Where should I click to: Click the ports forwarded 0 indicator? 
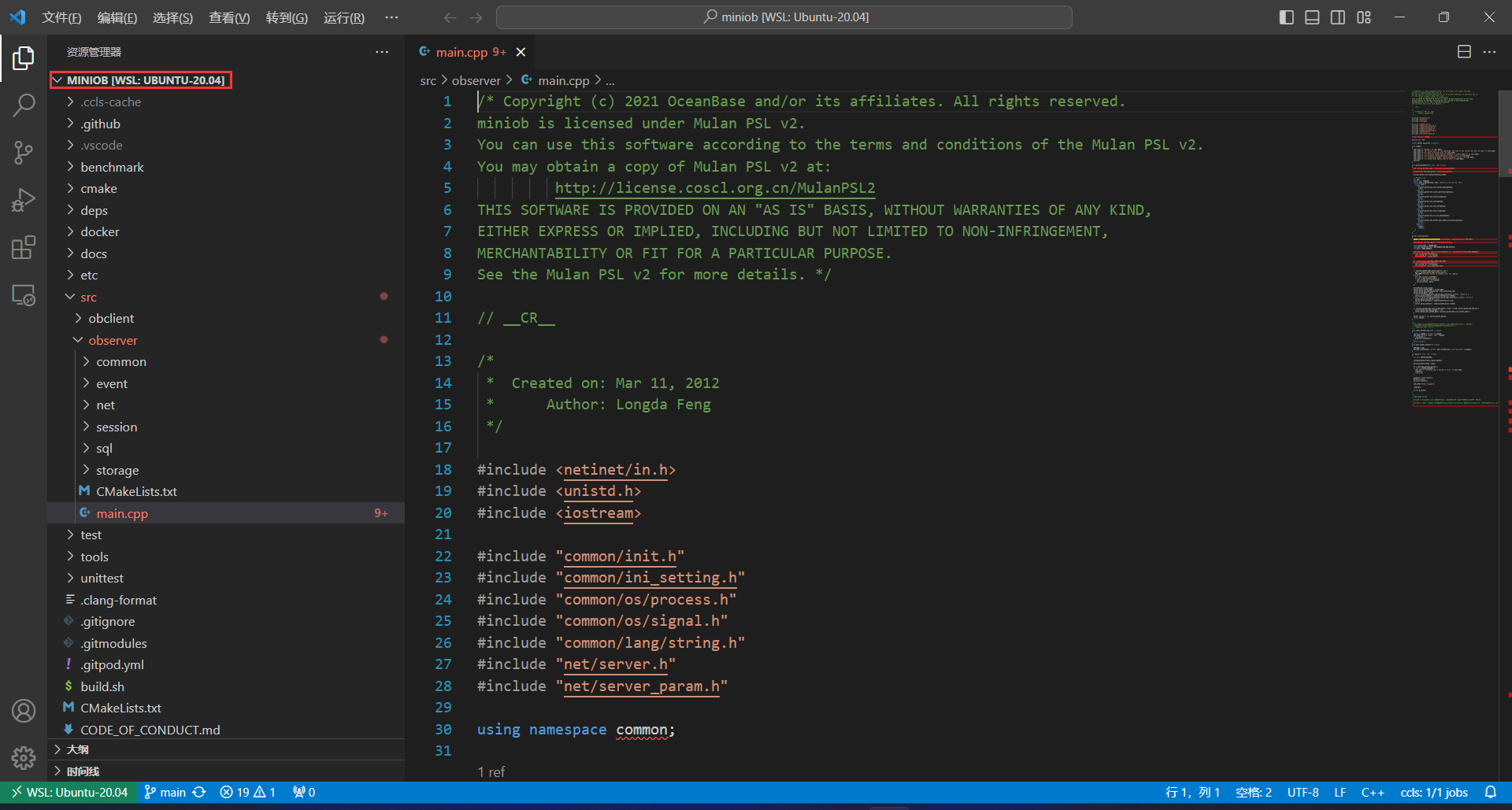304,792
